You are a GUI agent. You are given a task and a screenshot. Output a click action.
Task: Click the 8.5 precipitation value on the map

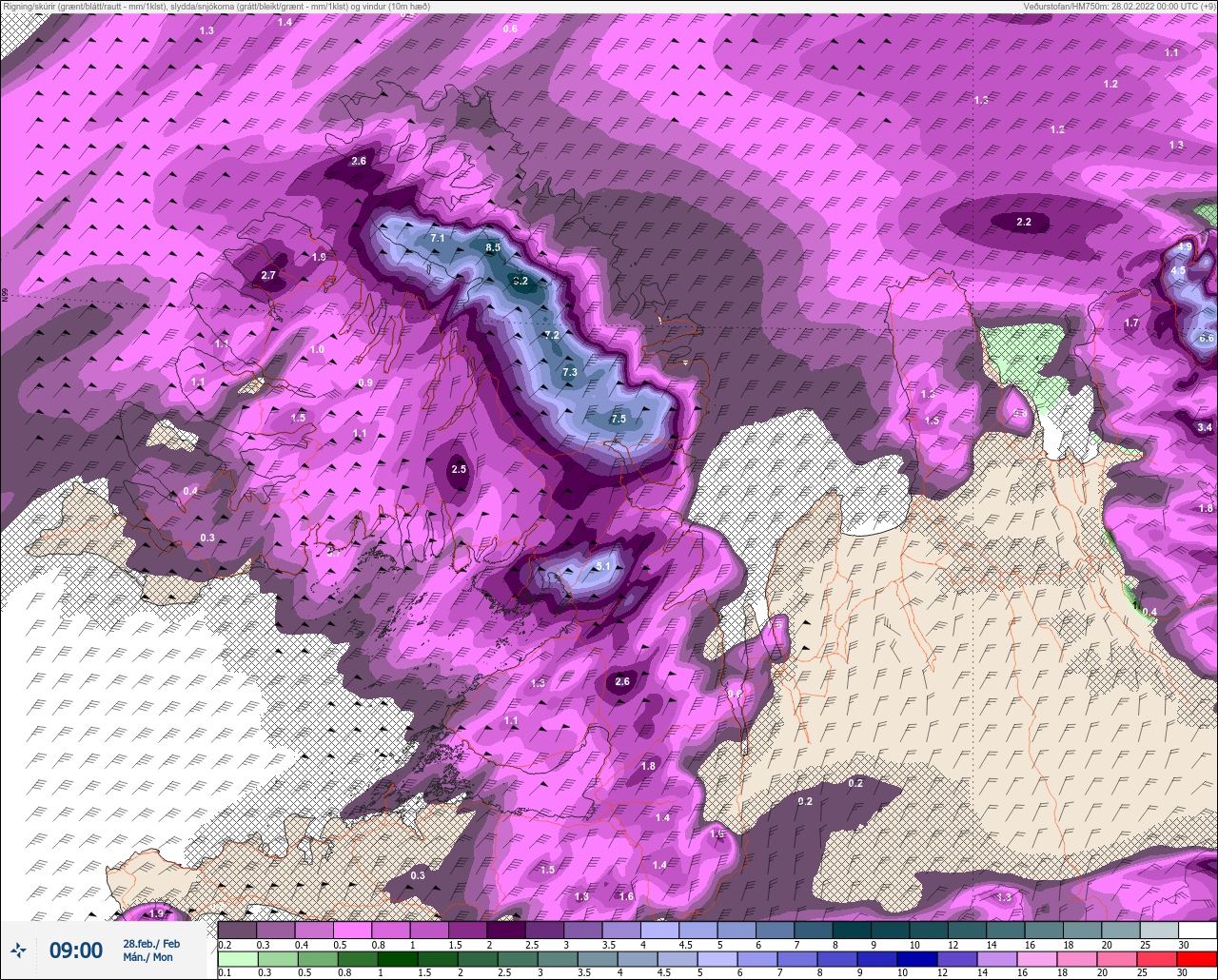pyautogui.click(x=493, y=247)
